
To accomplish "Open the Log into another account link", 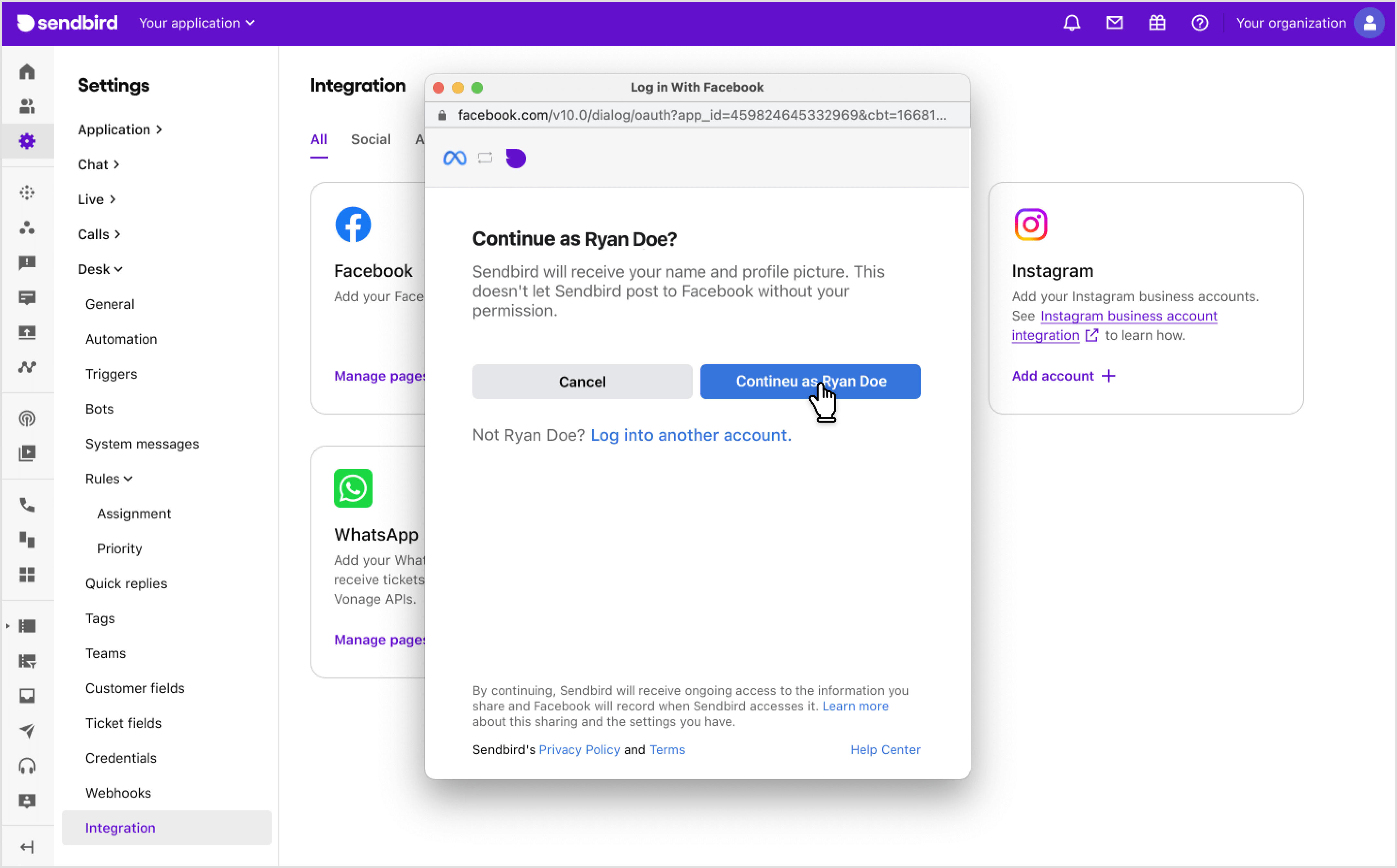I will (x=689, y=435).
